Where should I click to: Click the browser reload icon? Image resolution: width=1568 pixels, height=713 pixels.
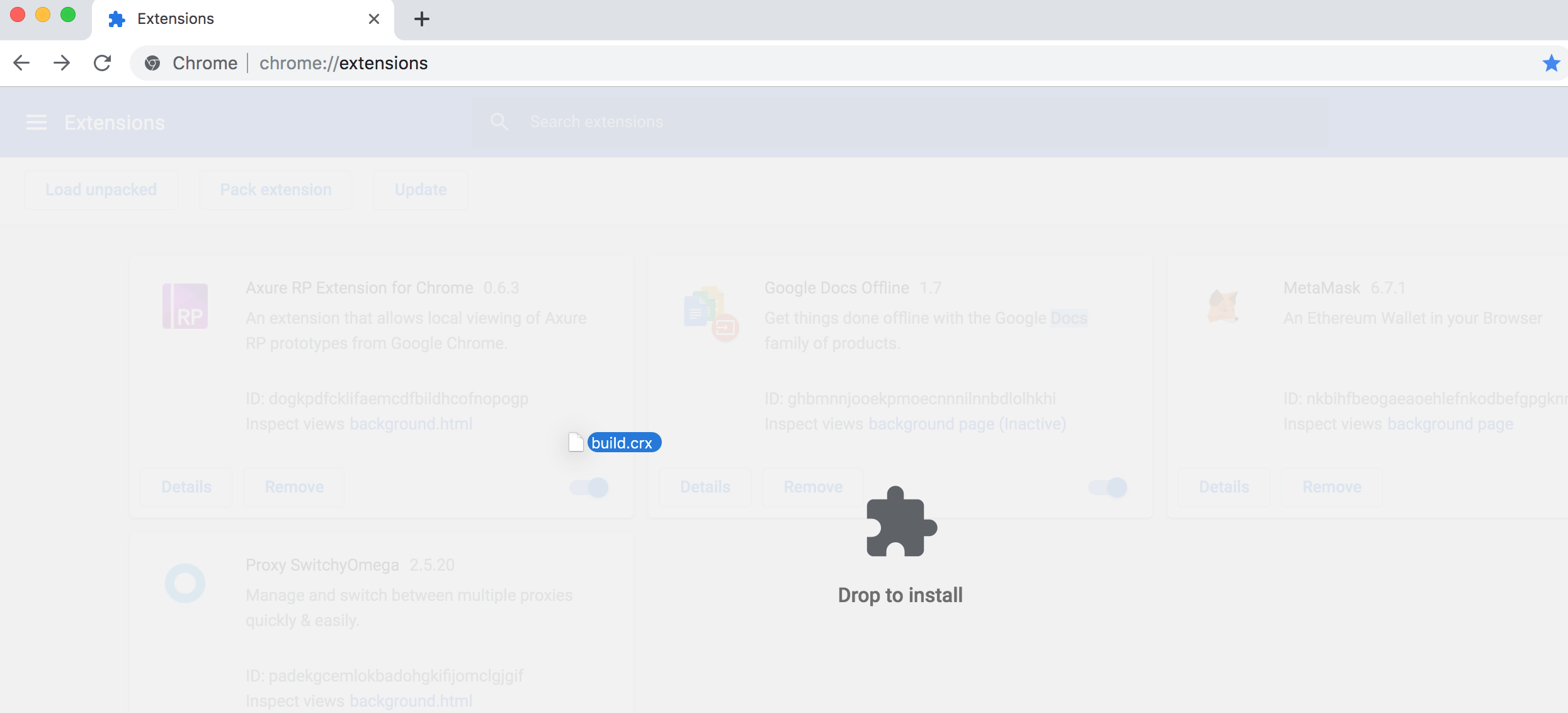(x=102, y=63)
